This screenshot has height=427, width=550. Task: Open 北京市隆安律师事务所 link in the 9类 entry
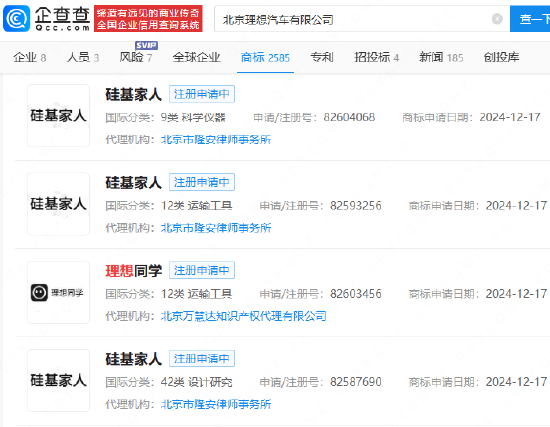point(216,140)
